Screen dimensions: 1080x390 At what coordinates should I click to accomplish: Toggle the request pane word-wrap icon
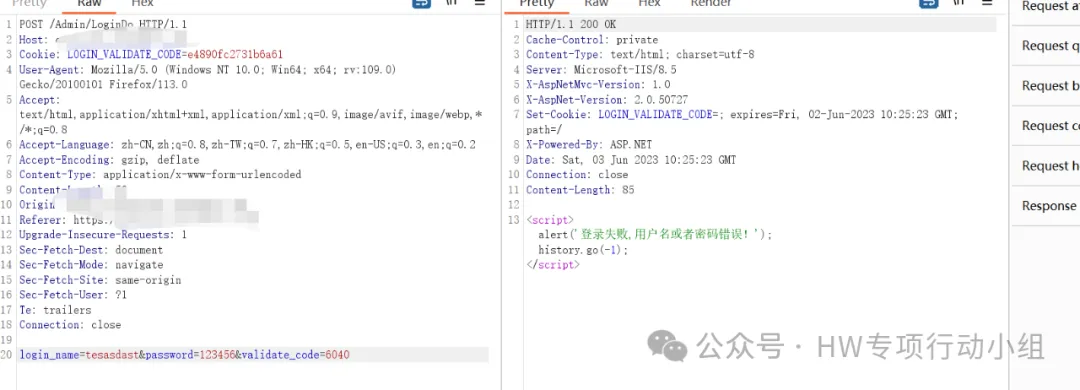point(421,3)
